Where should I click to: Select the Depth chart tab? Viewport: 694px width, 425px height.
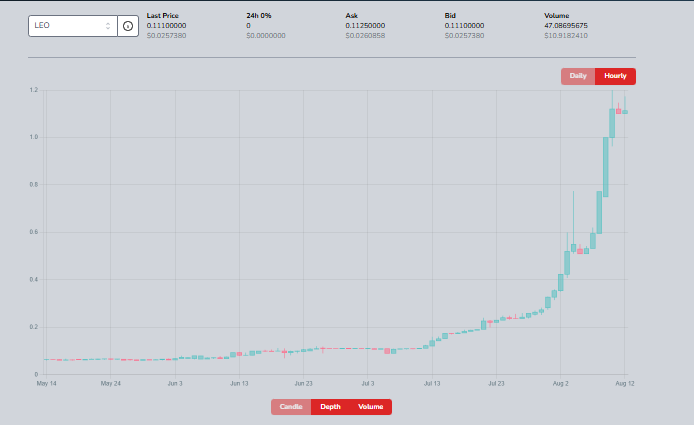coord(330,407)
